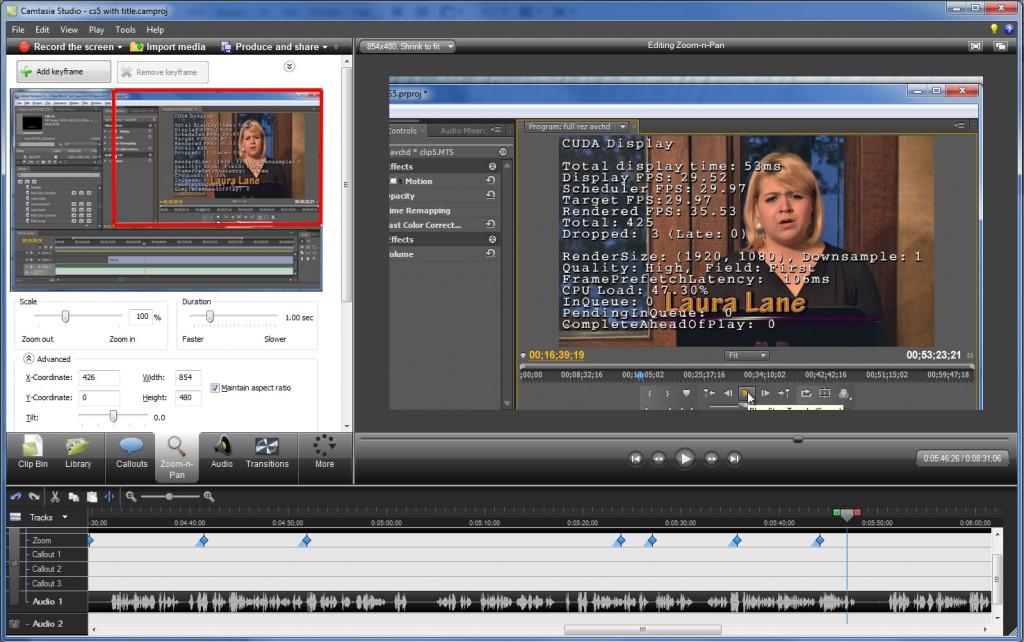
Task: Open toolbar options arrow after Produce and share
Action: coord(336,47)
